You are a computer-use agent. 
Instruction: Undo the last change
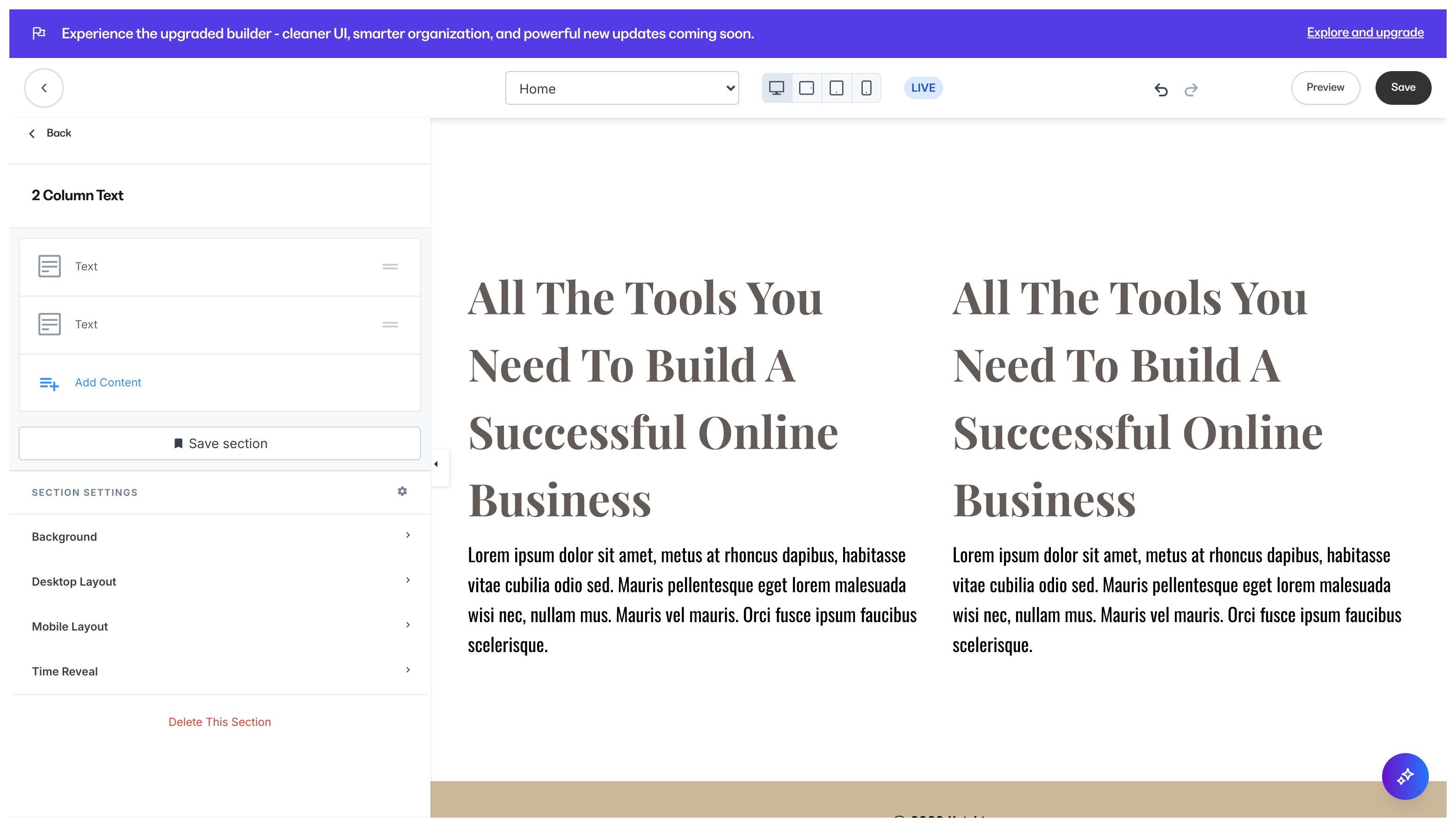pos(1161,90)
